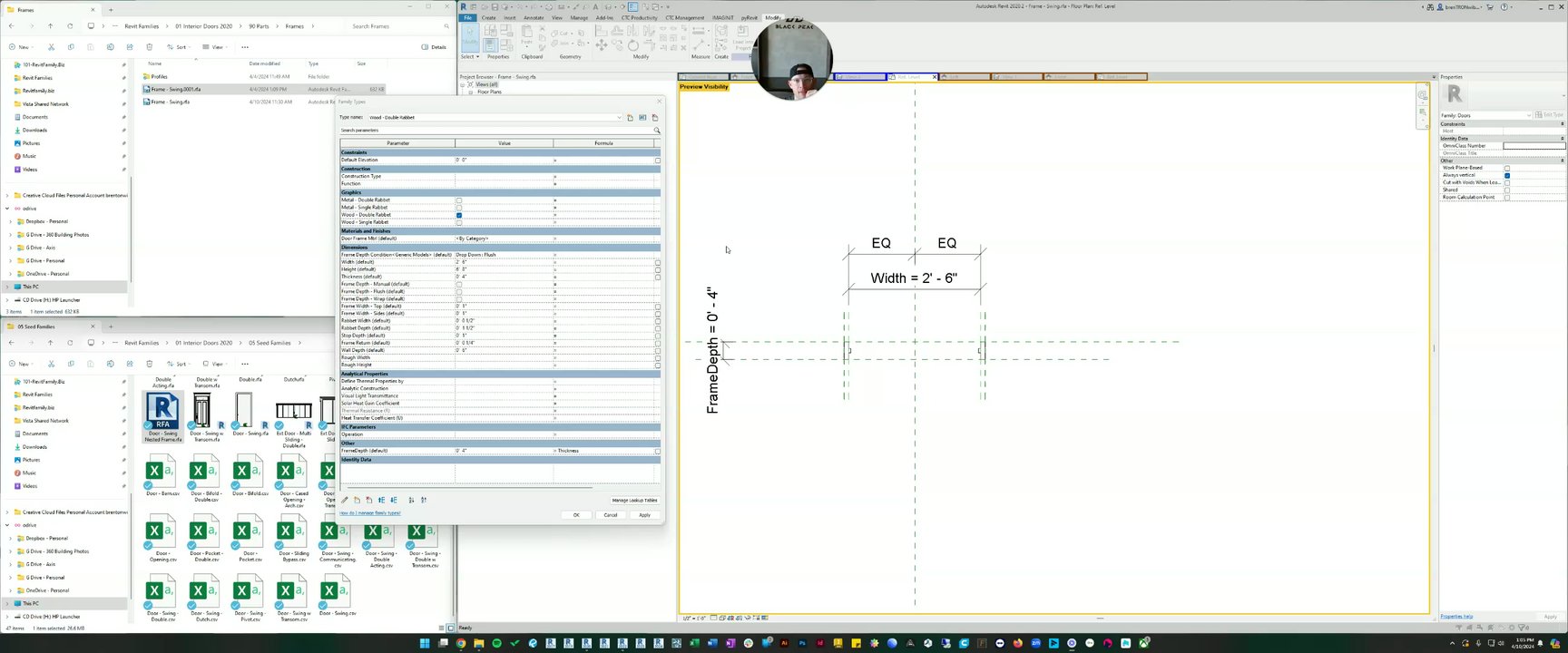Click the Delete Parameter icon in Family Types
Image resolution: width=1568 pixels, height=653 pixels.
(x=368, y=500)
